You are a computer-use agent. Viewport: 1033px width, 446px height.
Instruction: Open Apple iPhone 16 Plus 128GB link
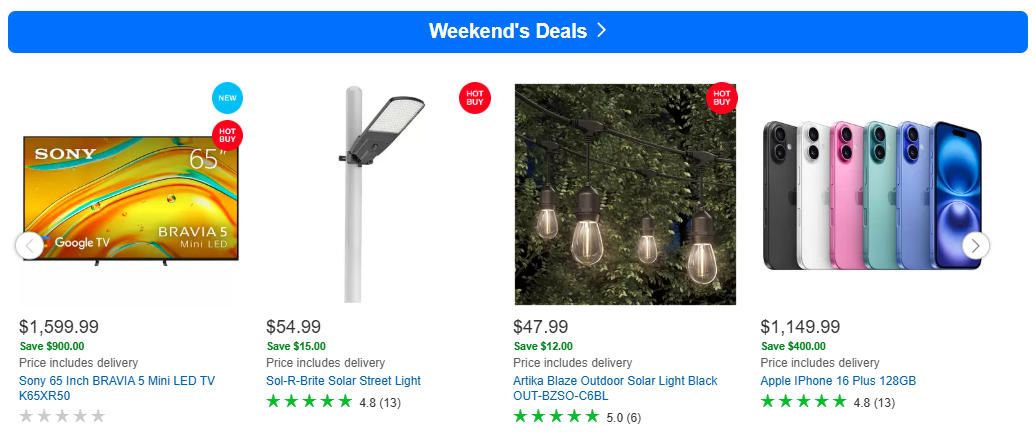coord(838,381)
